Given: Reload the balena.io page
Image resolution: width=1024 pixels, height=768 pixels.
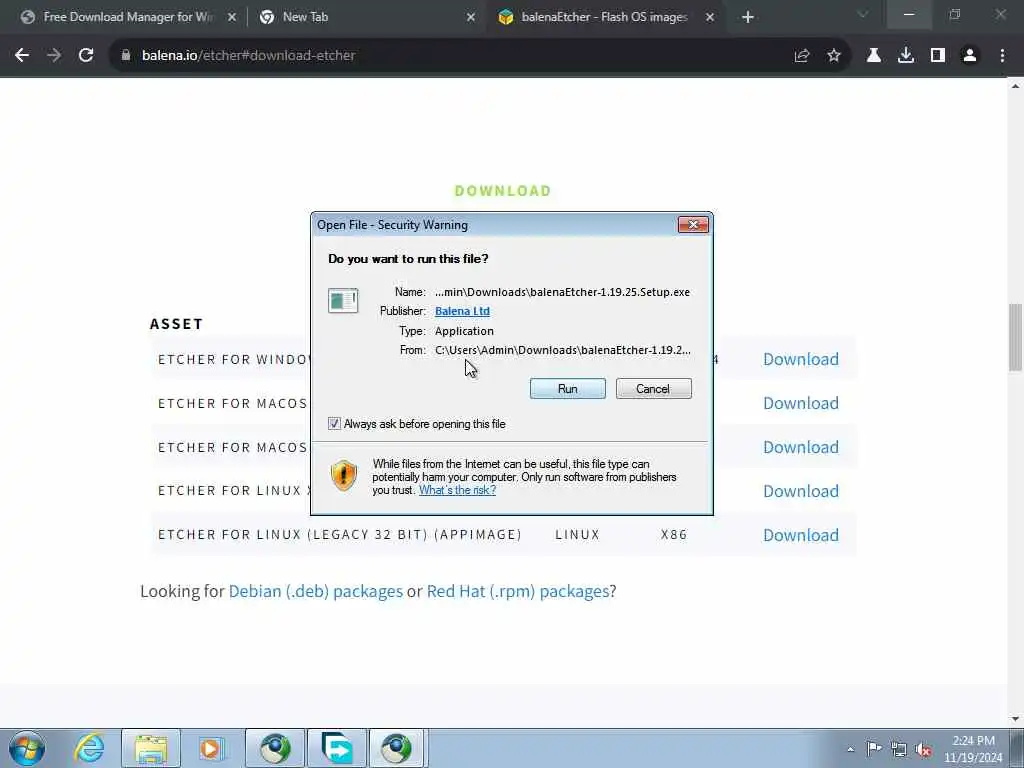Looking at the screenshot, I should tap(86, 56).
